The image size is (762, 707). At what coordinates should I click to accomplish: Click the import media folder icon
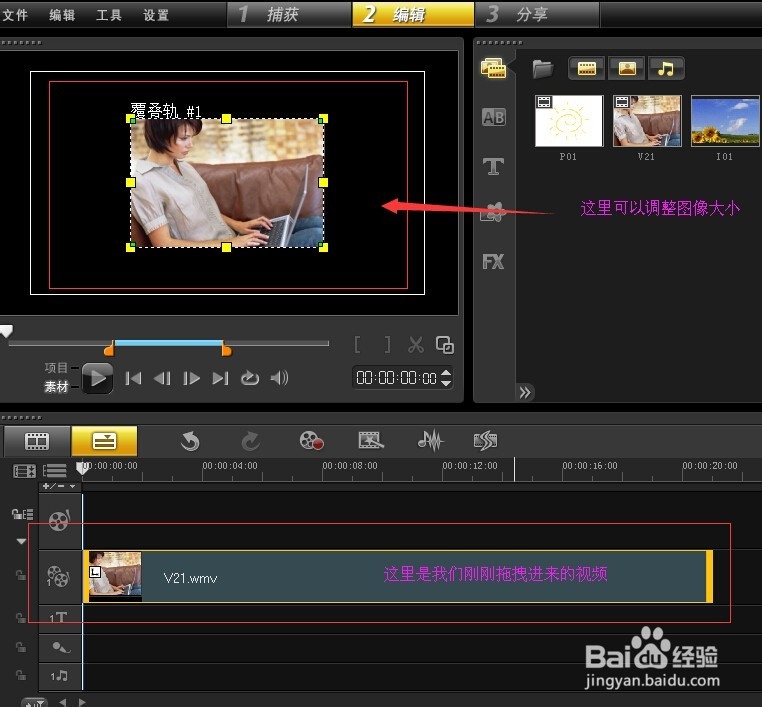pyautogui.click(x=543, y=69)
